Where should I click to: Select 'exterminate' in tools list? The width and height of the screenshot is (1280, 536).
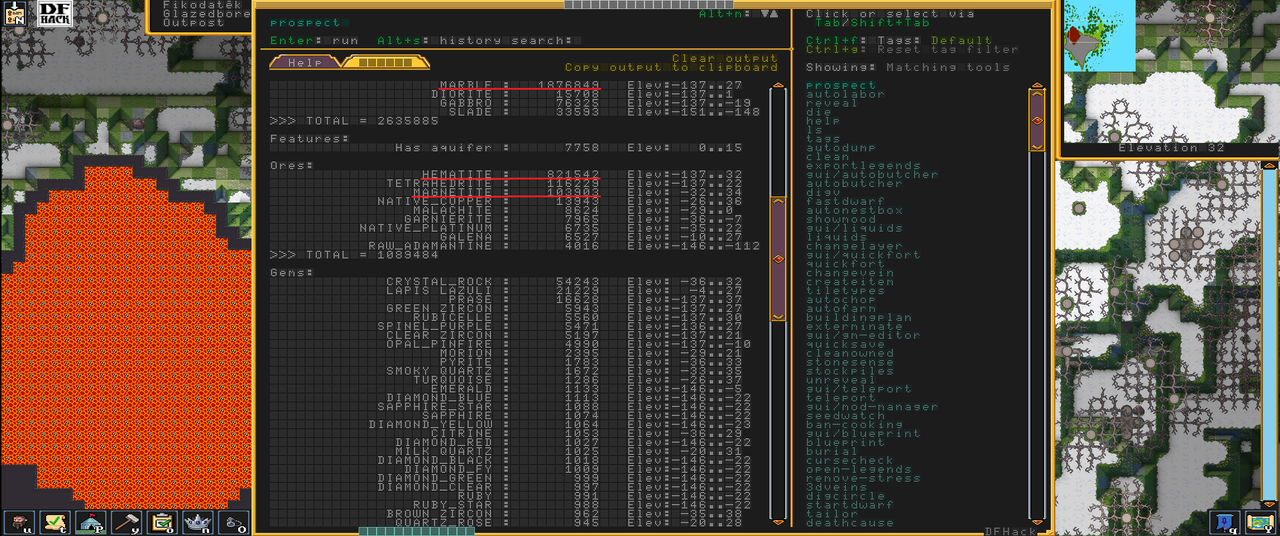(854, 328)
